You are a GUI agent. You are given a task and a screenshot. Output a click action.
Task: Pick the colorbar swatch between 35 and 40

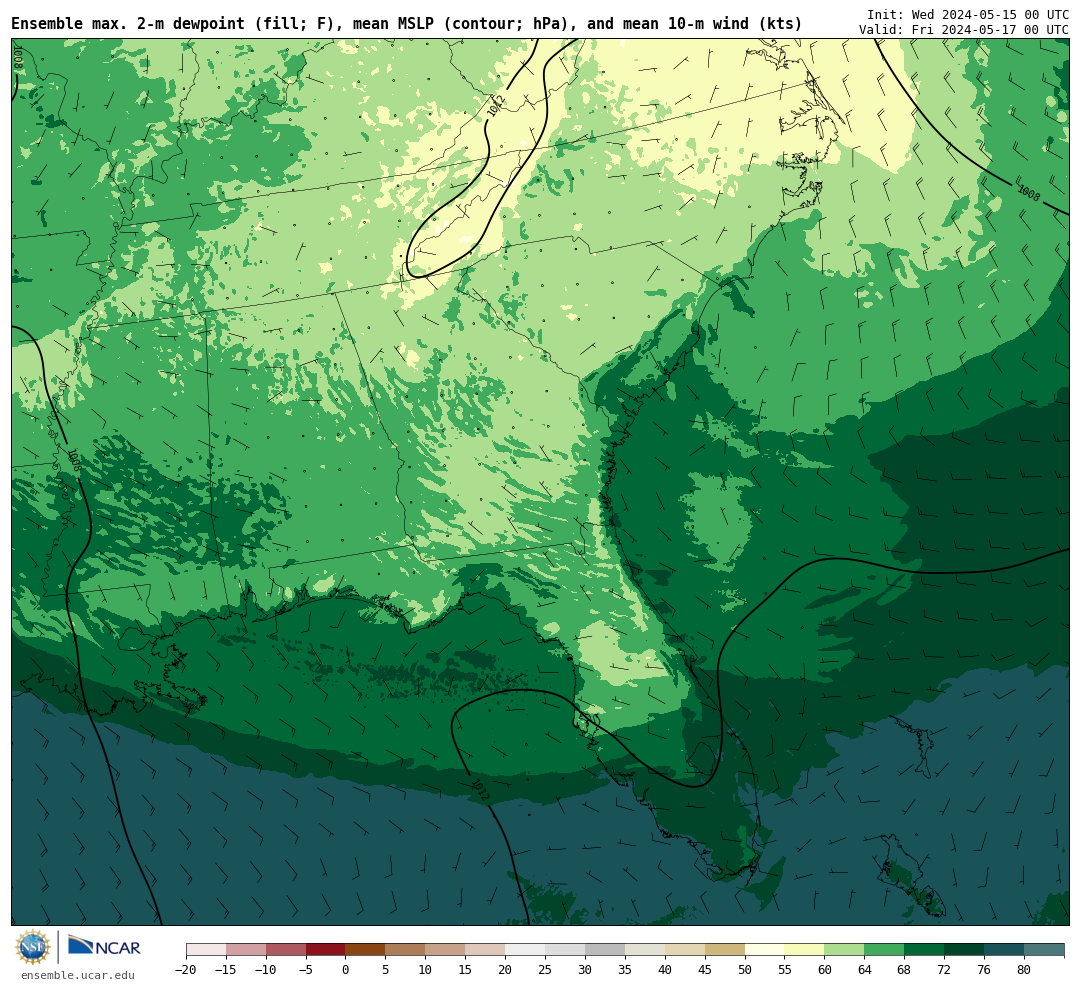[645, 950]
